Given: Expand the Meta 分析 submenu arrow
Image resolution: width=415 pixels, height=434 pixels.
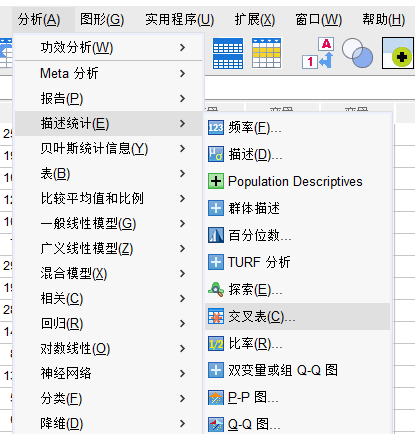Looking at the screenshot, I should 182,73.
